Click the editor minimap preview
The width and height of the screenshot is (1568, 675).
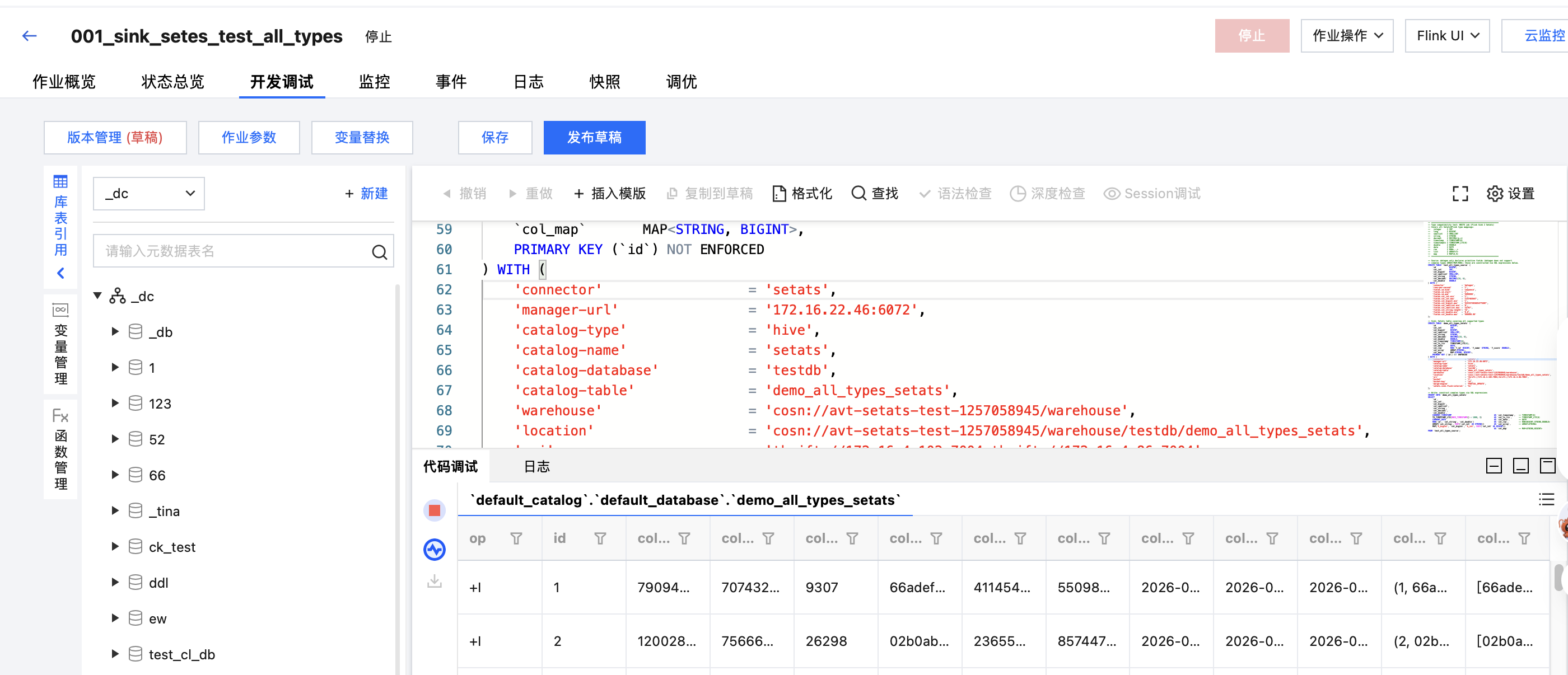point(1491,329)
